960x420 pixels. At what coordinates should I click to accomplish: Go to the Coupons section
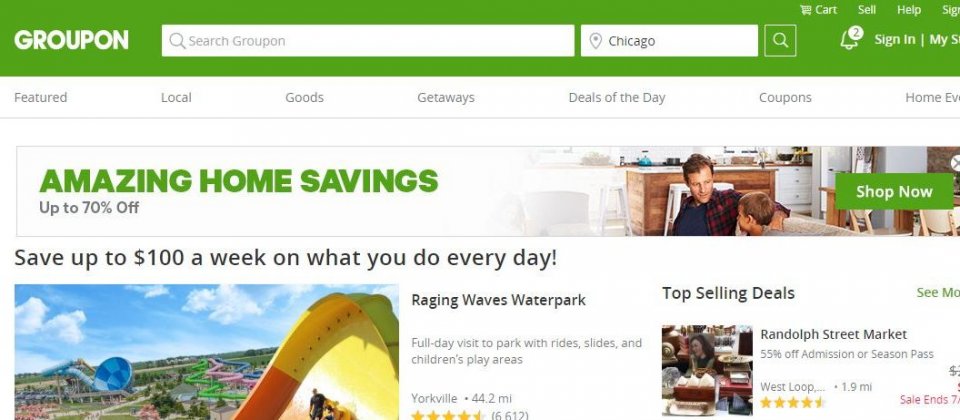click(x=785, y=97)
